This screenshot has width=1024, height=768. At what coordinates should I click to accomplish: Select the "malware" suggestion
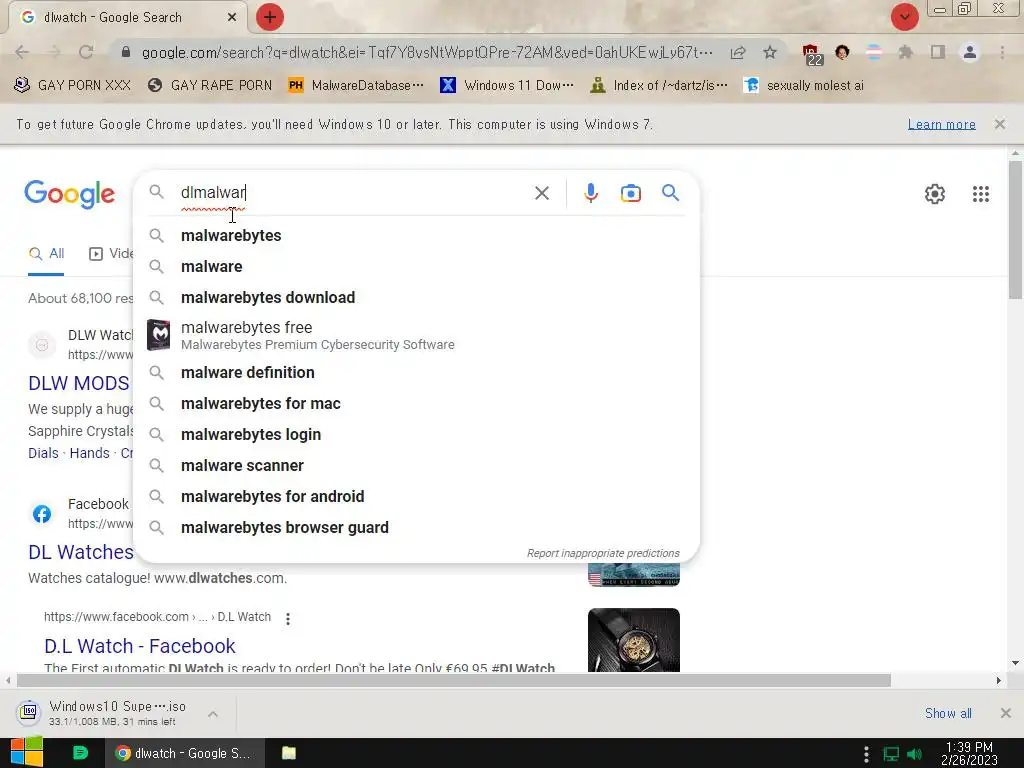pyautogui.click(x=416, y=266)
